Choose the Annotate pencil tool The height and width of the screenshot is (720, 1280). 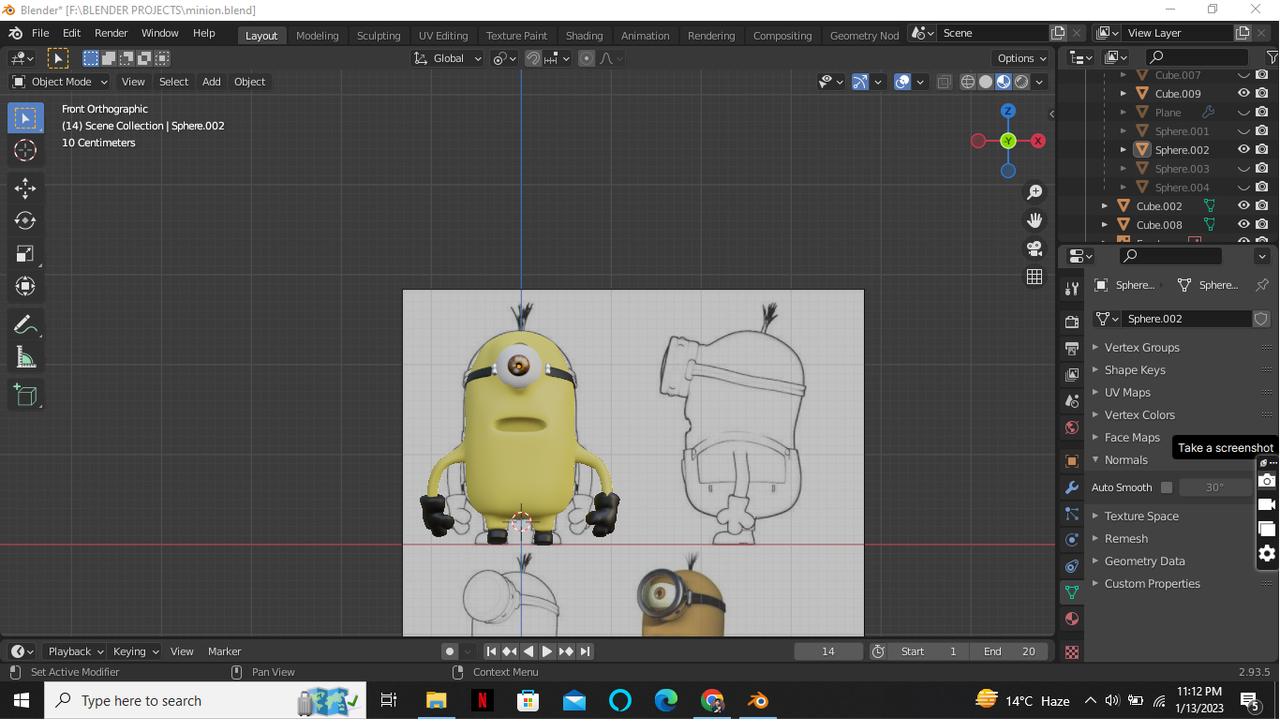click(25, 325)
